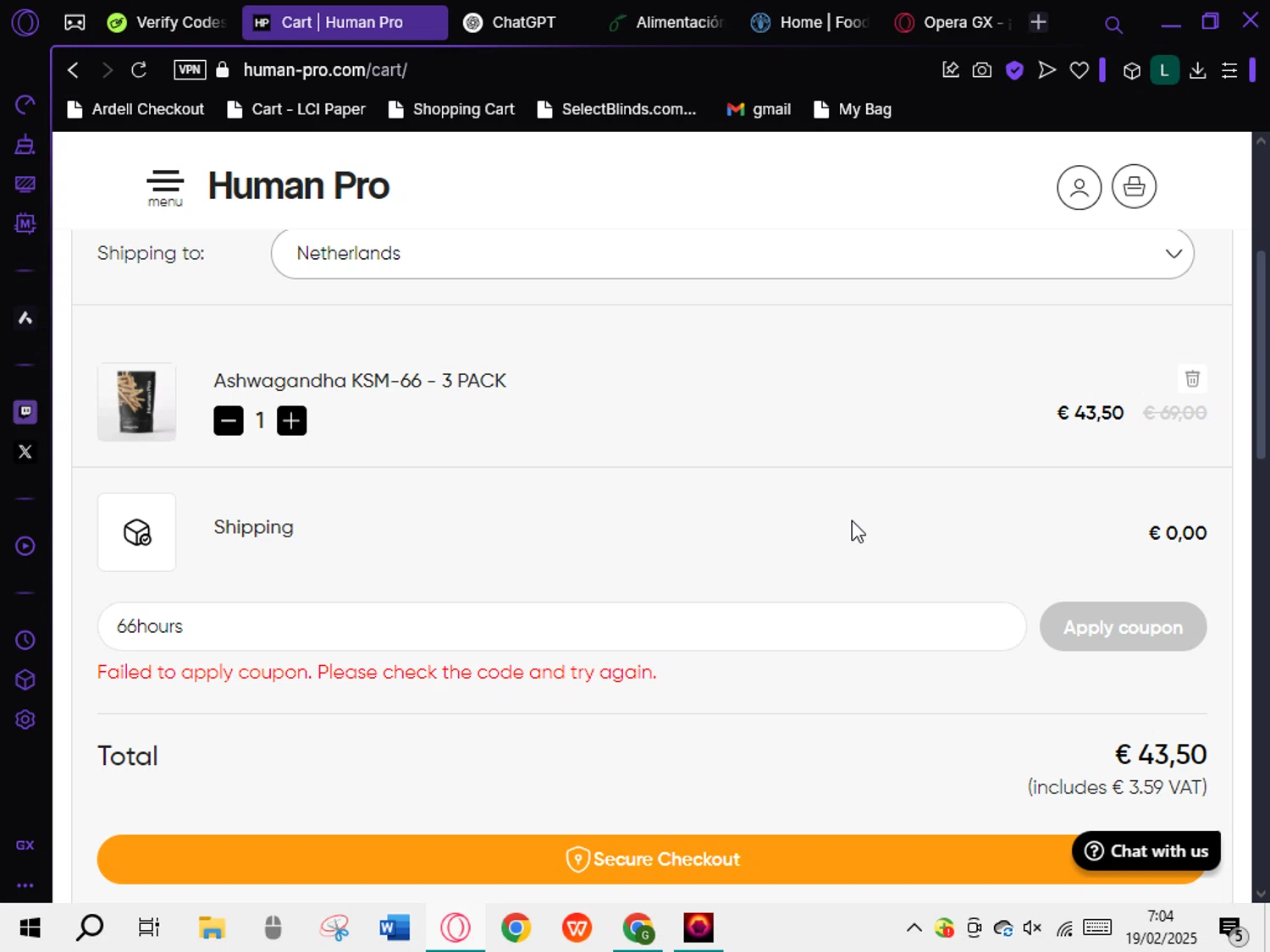
Task: Open Microsoft Word from the taskbar
Action: 395,928
